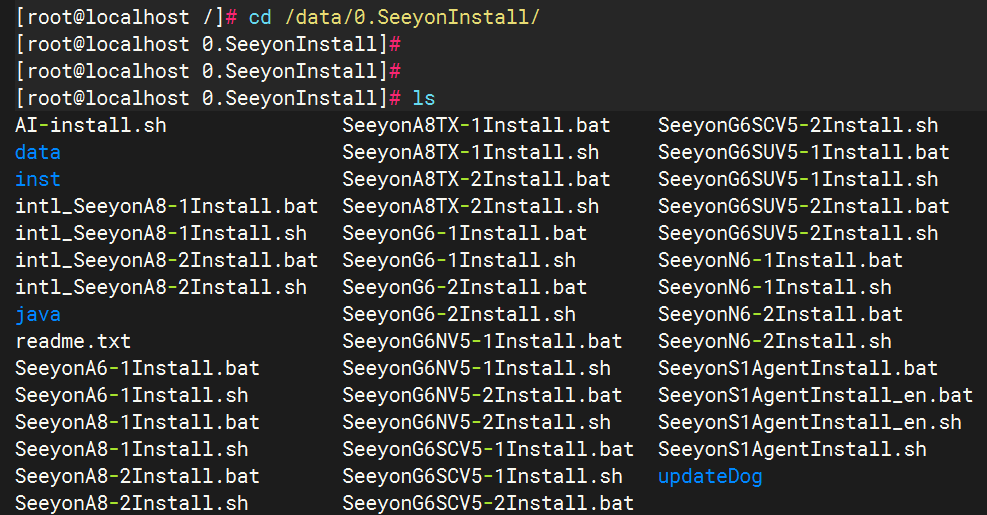Image resolution: width=987 pixels, height=515 pixels.
Task: Click SeeyonG6NV5-2Install.sh file name
Action: pyautogui.click(x=477, y=423)
